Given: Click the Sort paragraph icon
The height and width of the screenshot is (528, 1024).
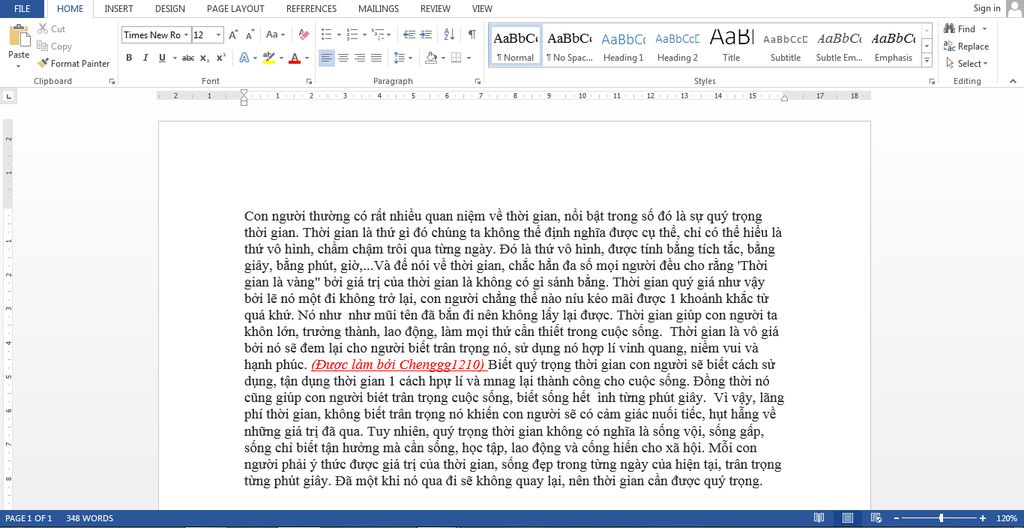Looking at the screenshot, I should [449, 34].
